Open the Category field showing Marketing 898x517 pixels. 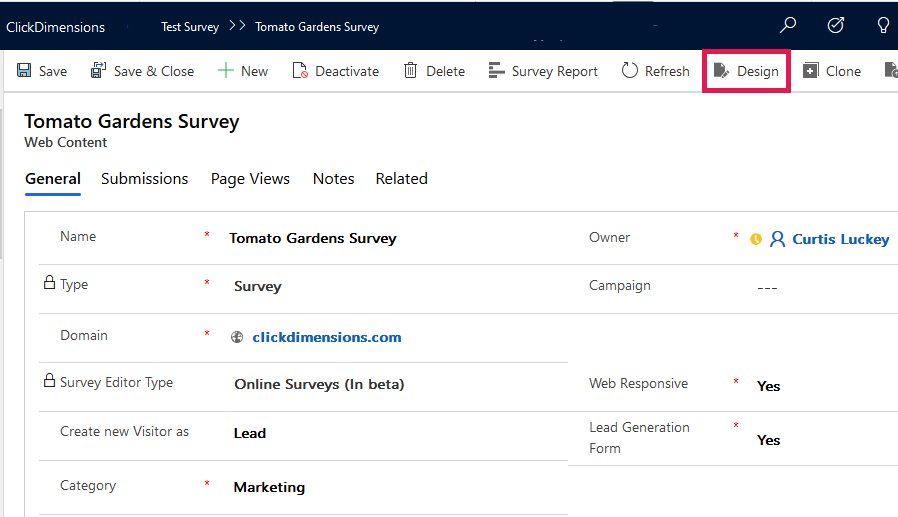point(269,487)
